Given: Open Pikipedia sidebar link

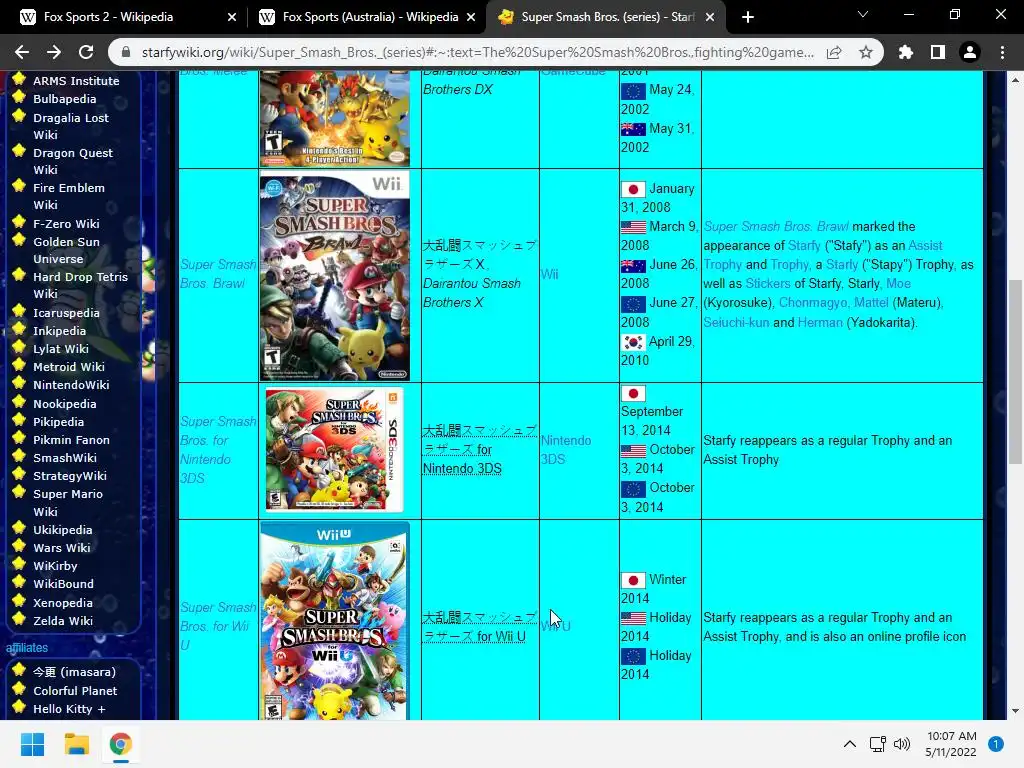Looking at the screenshot, I should 58,422.
